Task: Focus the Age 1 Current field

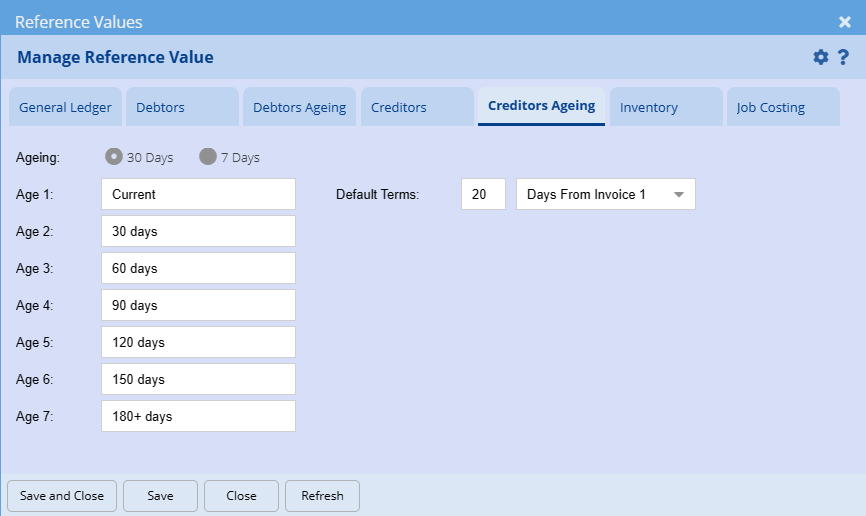Action: point(198,194)
